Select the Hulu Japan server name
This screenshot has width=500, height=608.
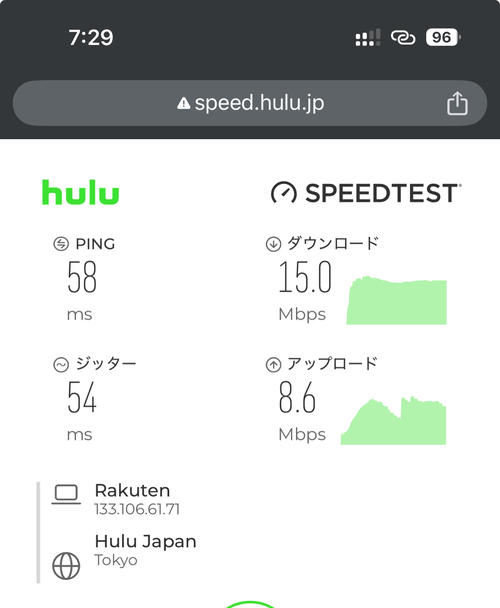click(145, 541)
